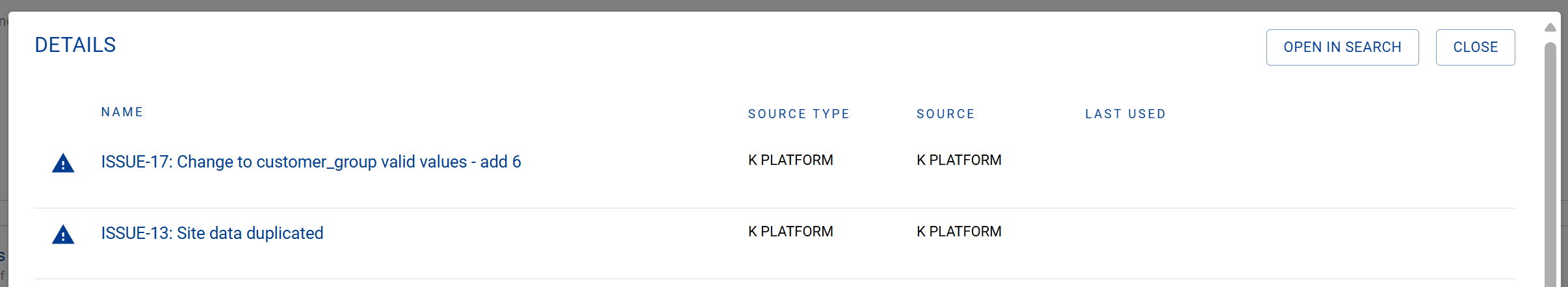Click the dimmed backdrop left of dialog
This screenshot has width=1568, height=287.
tap(3, 130)
